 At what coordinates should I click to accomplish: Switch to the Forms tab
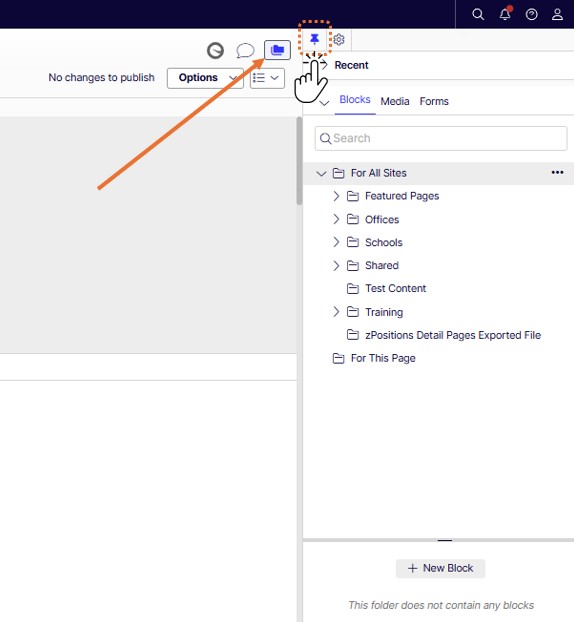[x=434, y=102]
